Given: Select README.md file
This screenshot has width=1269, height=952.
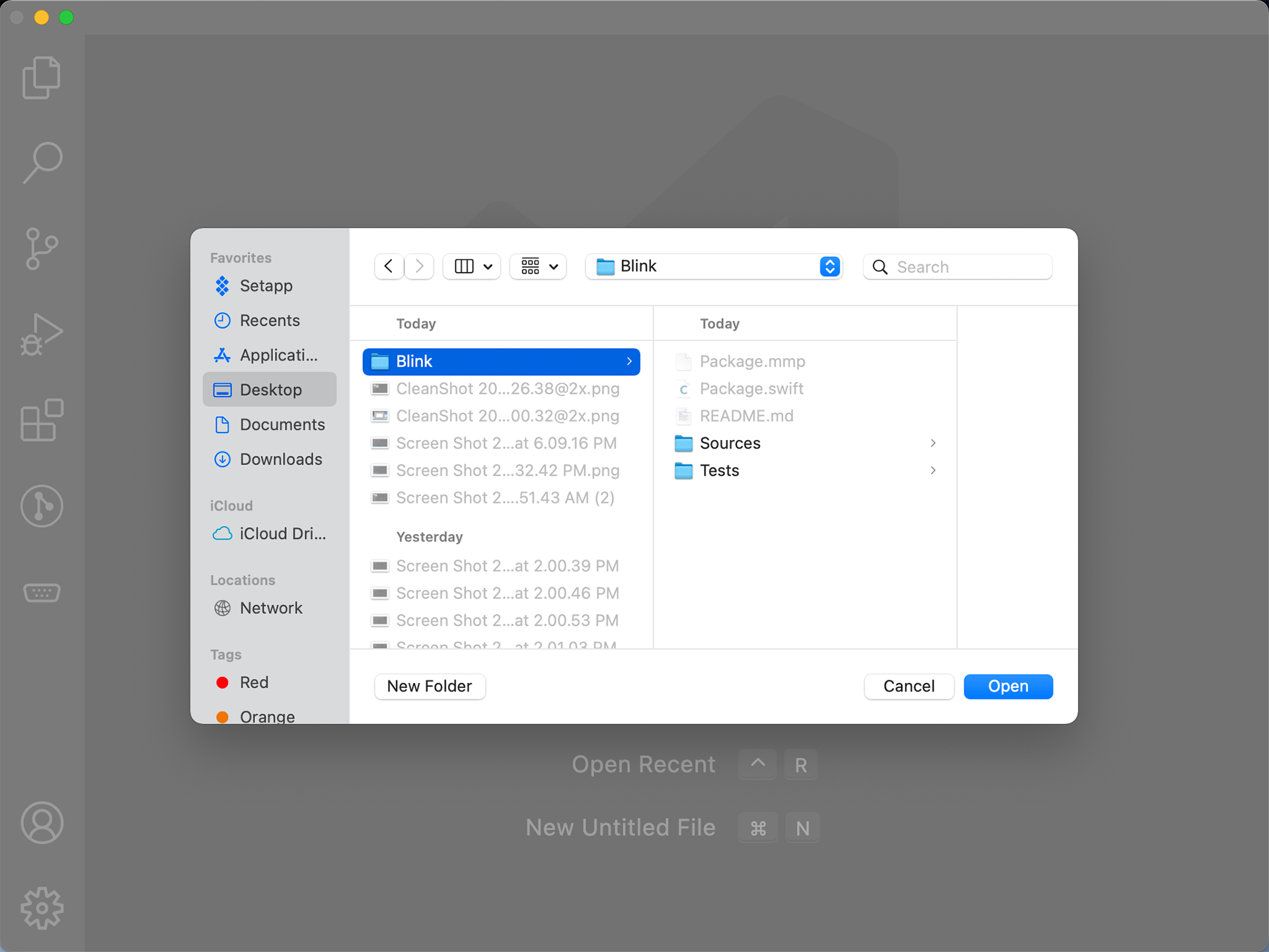Looking at the screenshot, I should [x=805, y=416].
